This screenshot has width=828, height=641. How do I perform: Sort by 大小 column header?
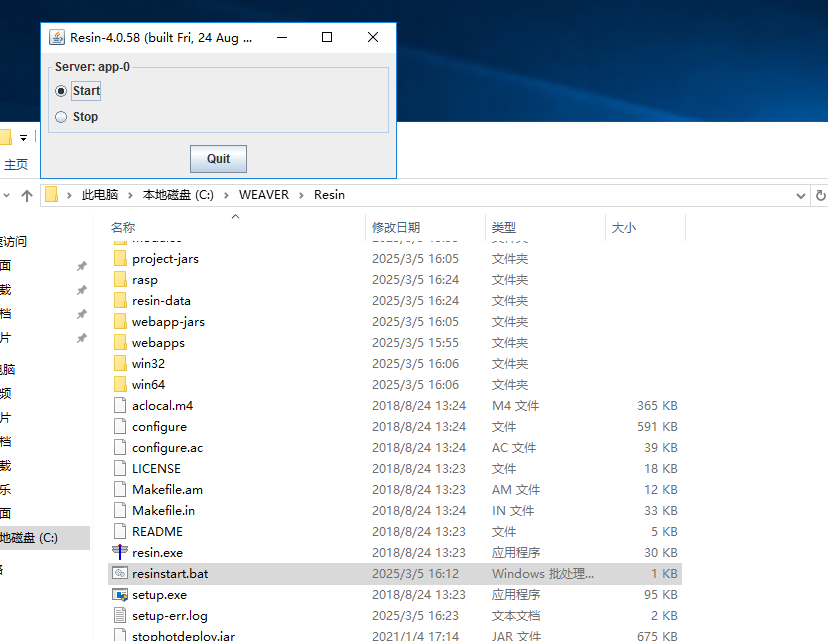click(624, 228)
